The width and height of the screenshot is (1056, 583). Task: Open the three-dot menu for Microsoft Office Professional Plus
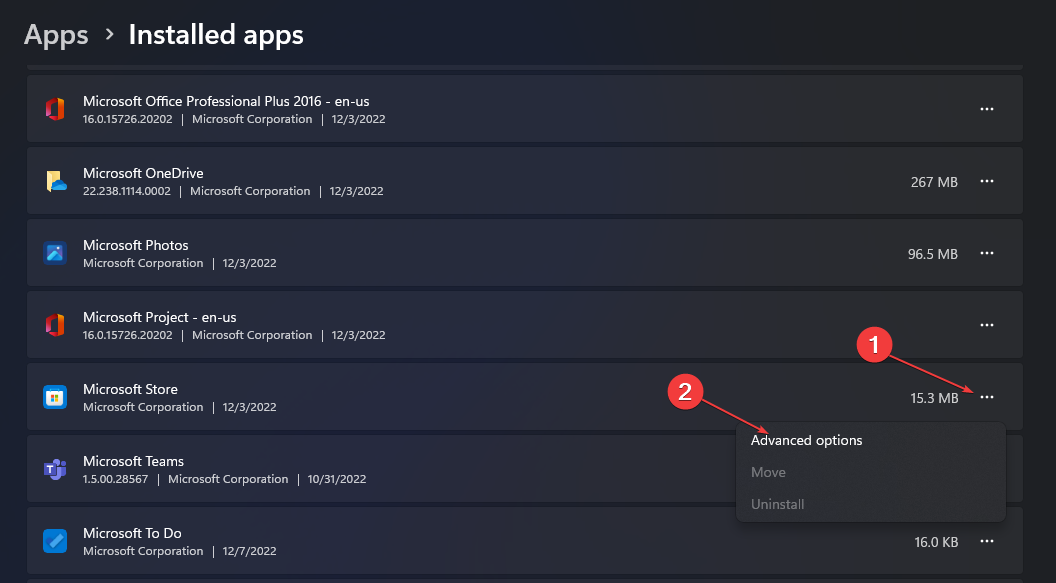click(987, 109)
